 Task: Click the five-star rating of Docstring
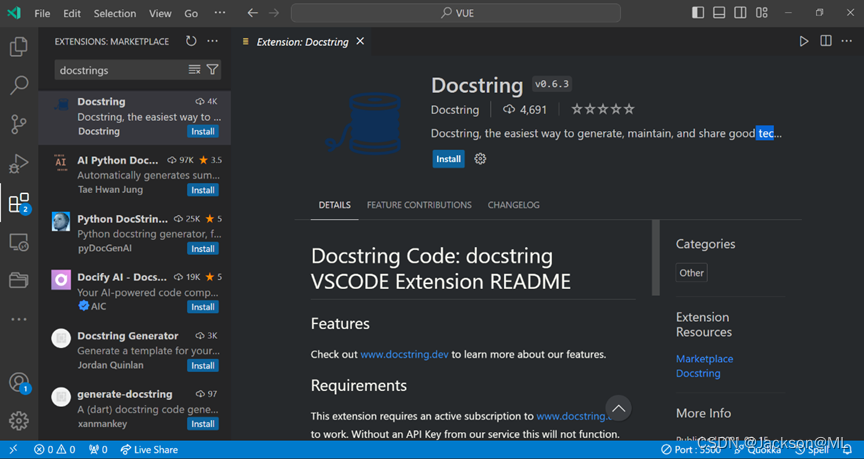[x=603, y=109]
